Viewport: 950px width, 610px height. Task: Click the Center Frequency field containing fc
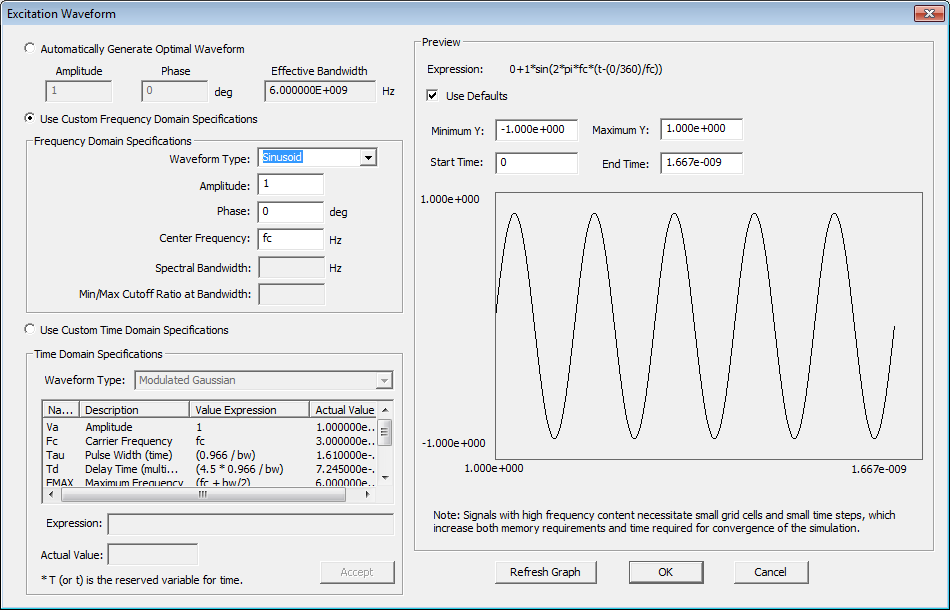tap(290, 239)
